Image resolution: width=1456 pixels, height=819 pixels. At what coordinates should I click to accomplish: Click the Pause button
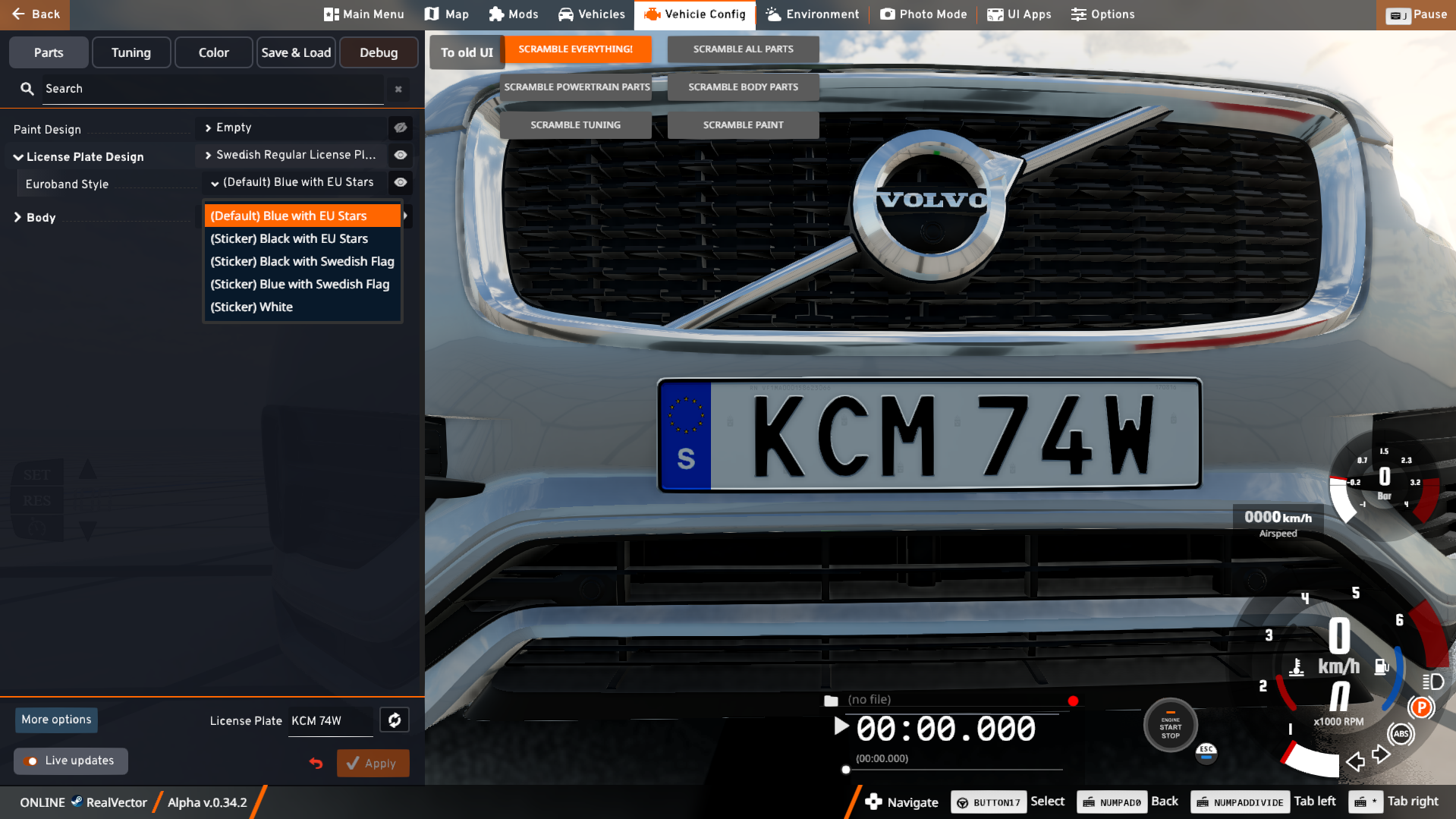1416,14
